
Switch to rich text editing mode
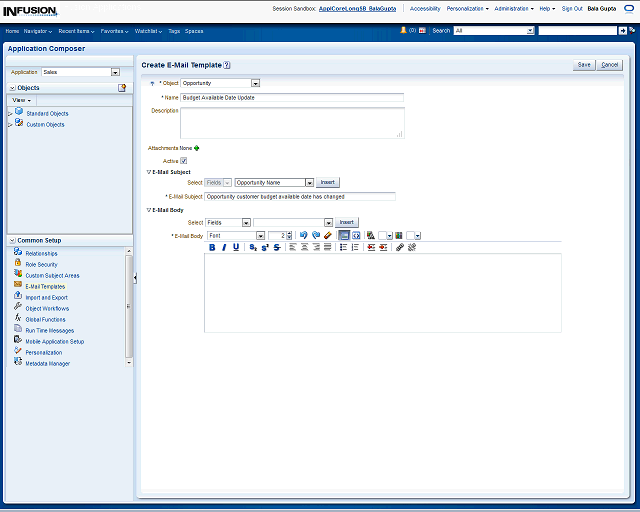point(343,235)
